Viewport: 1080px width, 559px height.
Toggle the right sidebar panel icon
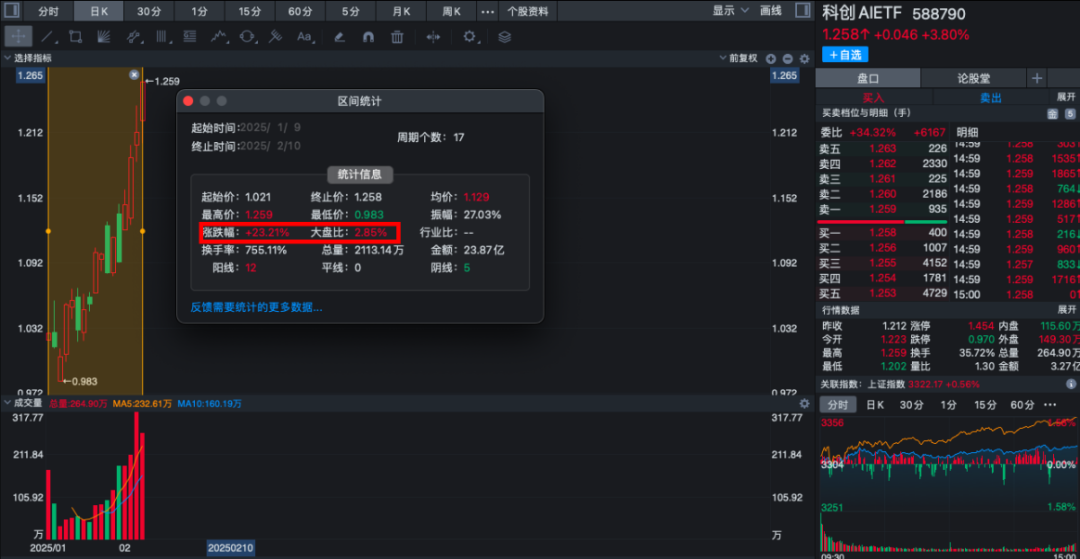802,11
